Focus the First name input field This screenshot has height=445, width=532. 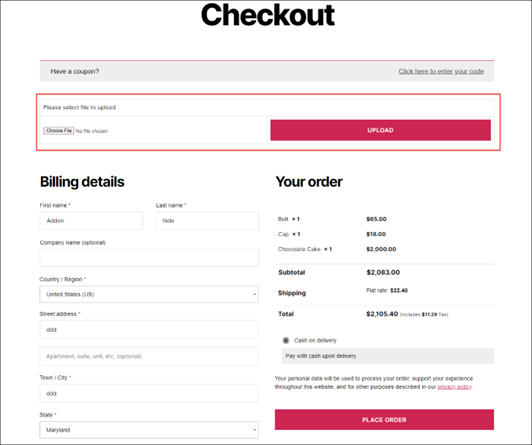tap(91, 221)
